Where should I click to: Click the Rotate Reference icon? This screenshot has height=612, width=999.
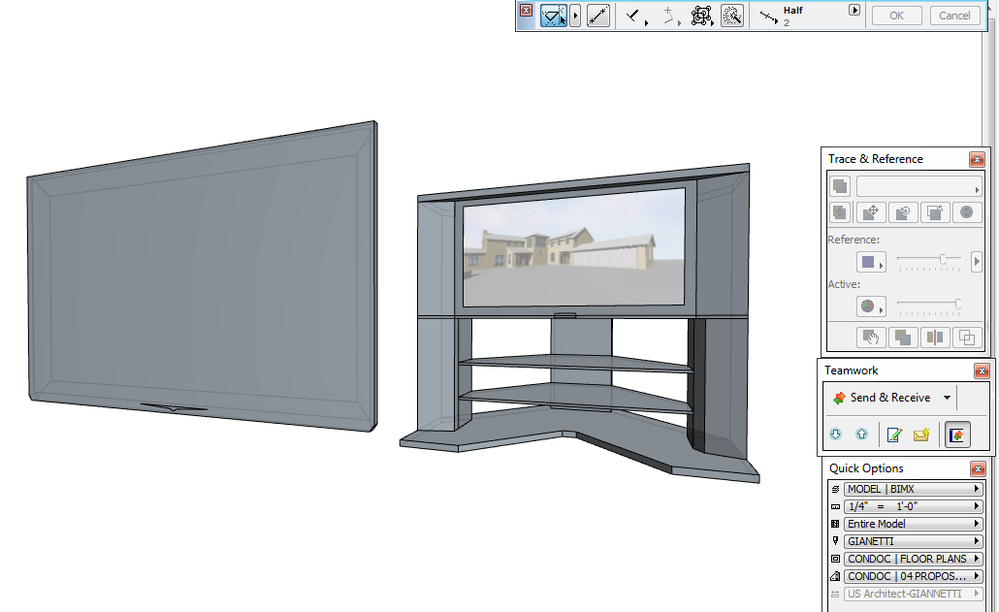pos(903,213)
